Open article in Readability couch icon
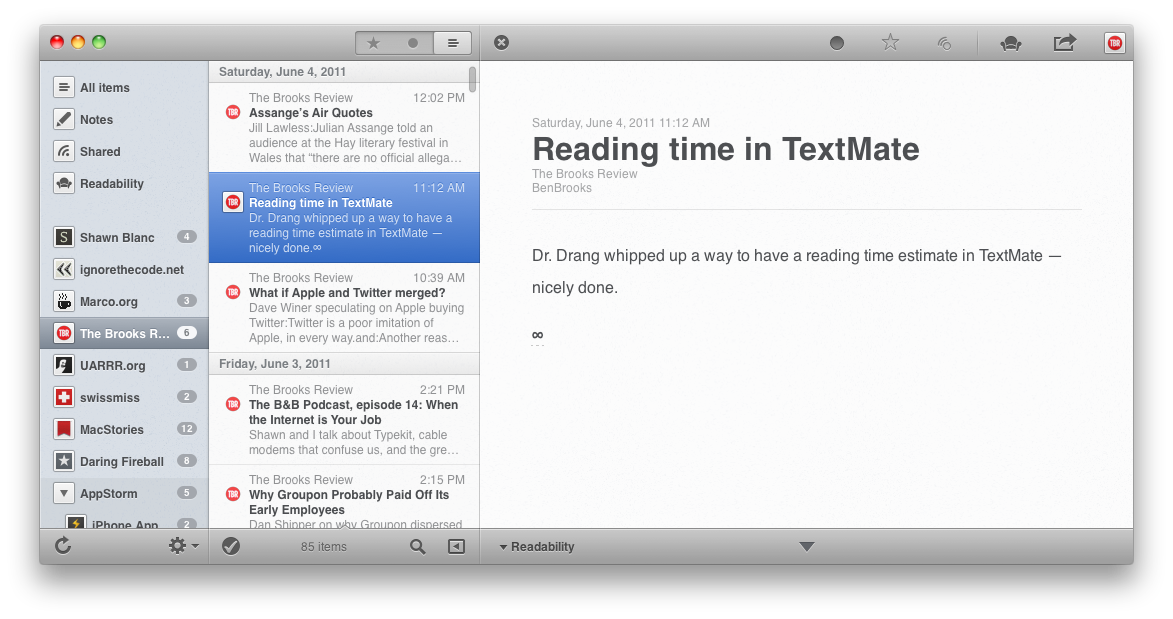The height and width of the screenshot is (619, 1173). point(1011,43)
